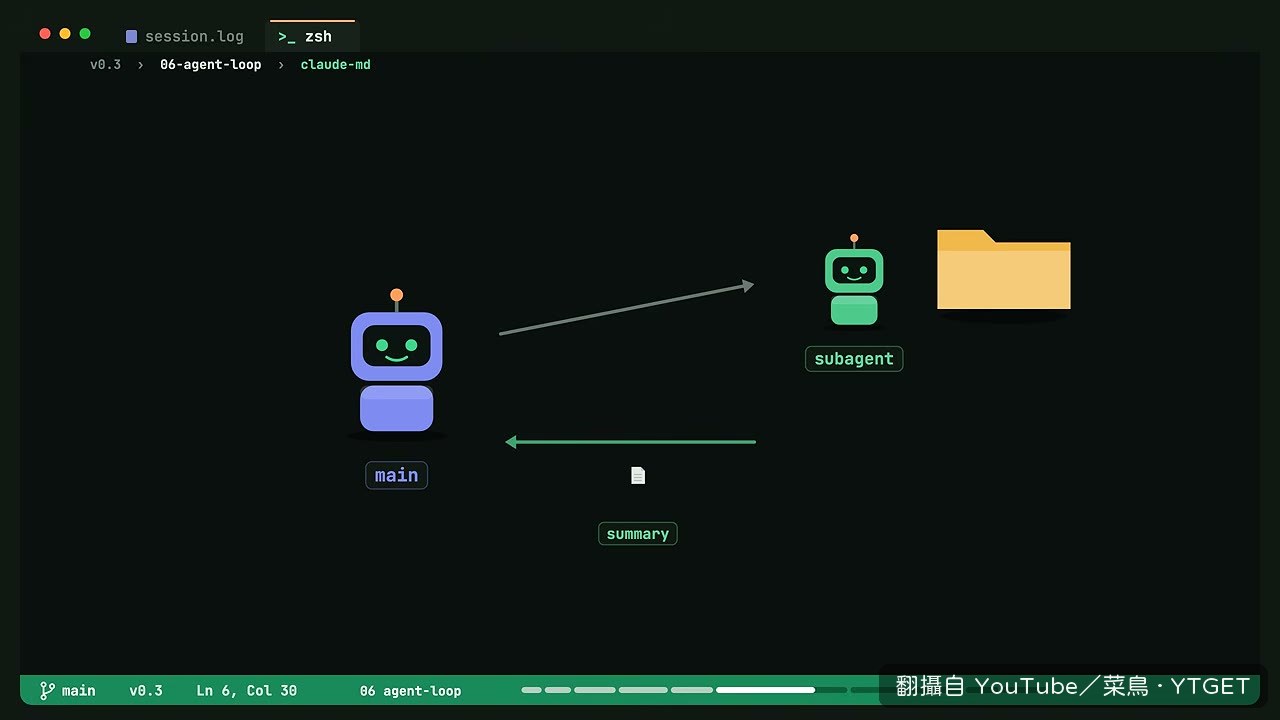
Task: Select the claude-md breadcrumb
Action: [x=336, y=65]
